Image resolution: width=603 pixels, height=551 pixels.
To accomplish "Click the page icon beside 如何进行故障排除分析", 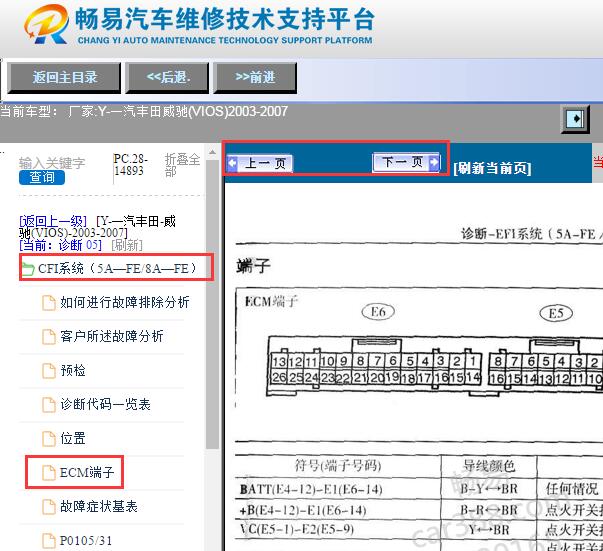I will (49, 303).
